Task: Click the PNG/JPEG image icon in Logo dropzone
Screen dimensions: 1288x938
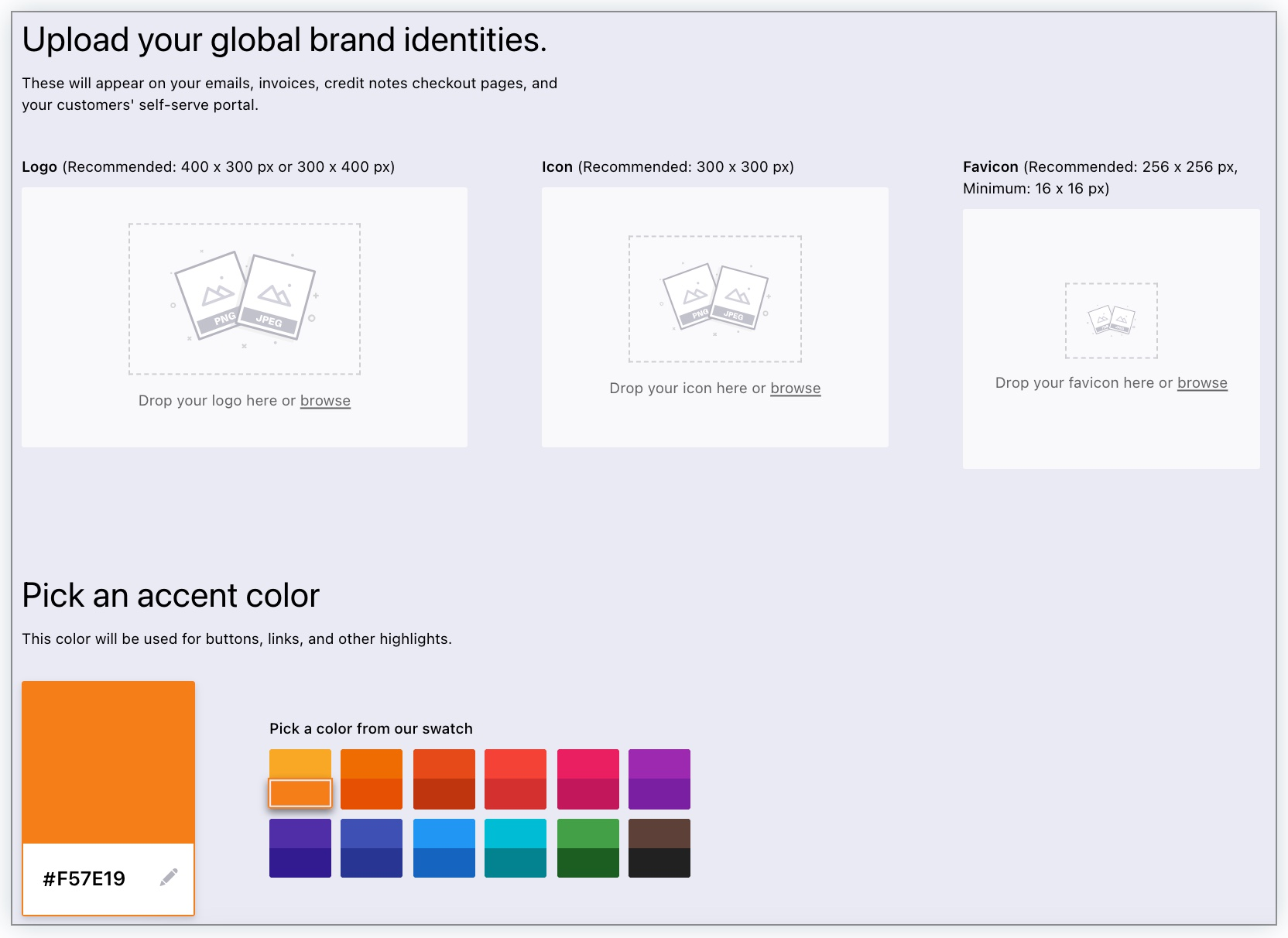Action: coord(244,297)
